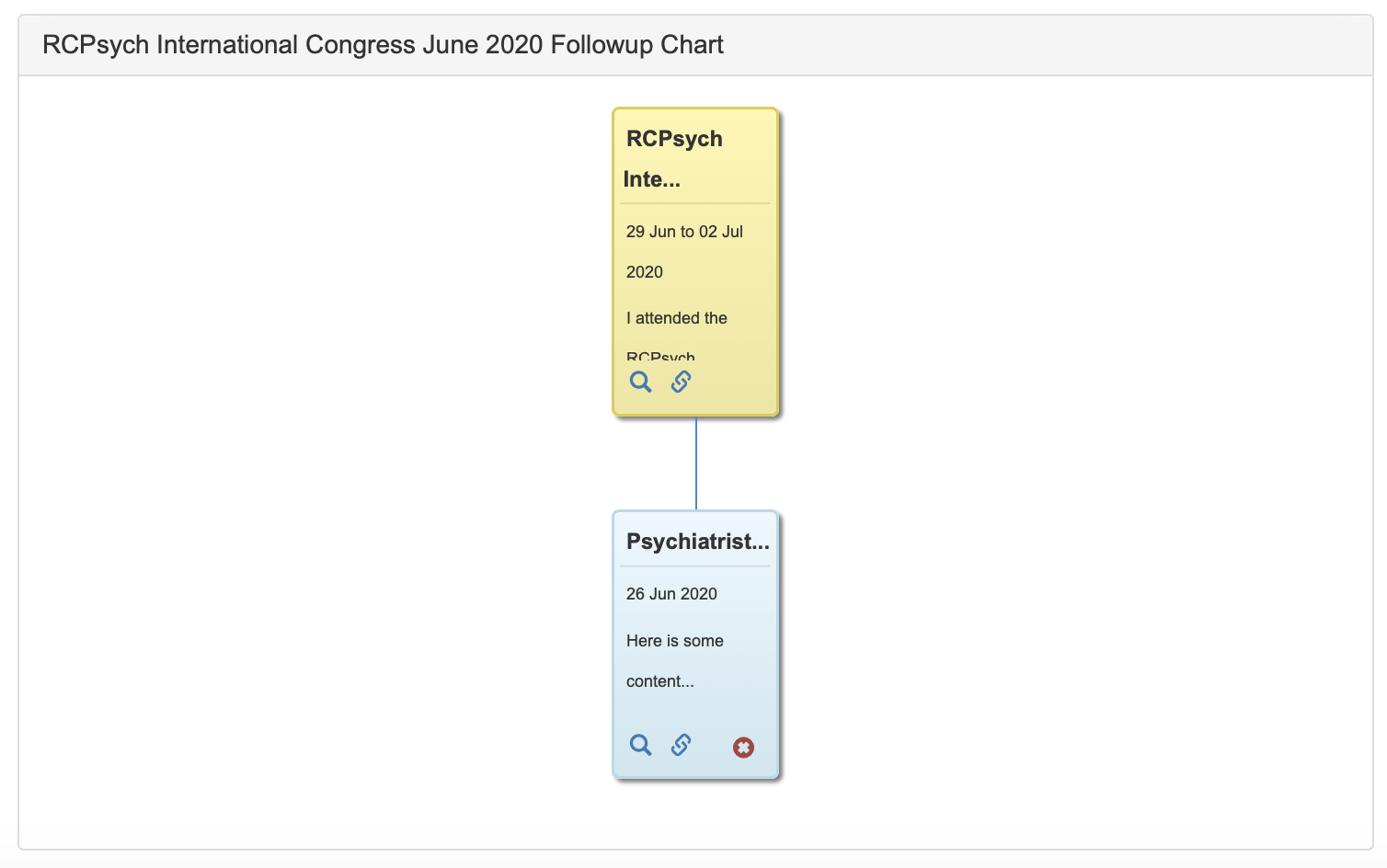Viewport: 1387px width, 868px height.
Task: Click the word "Inte..." in the yellow card title
Action: (652, 179)
